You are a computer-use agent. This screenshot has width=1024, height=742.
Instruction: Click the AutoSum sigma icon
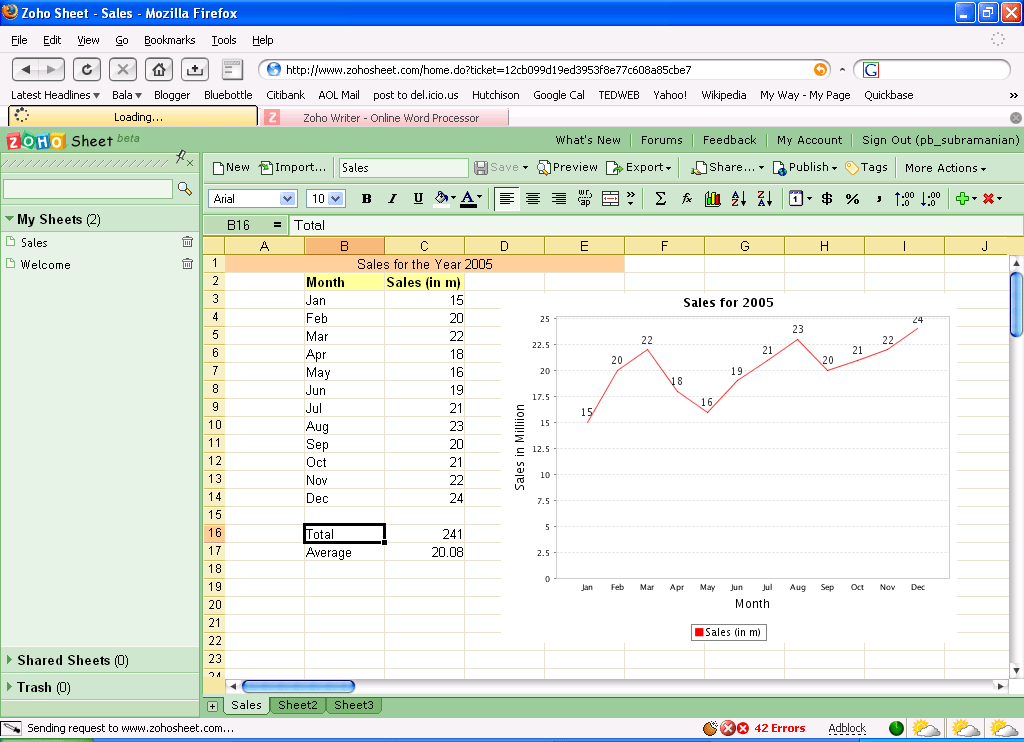click(x=659, y=198)
